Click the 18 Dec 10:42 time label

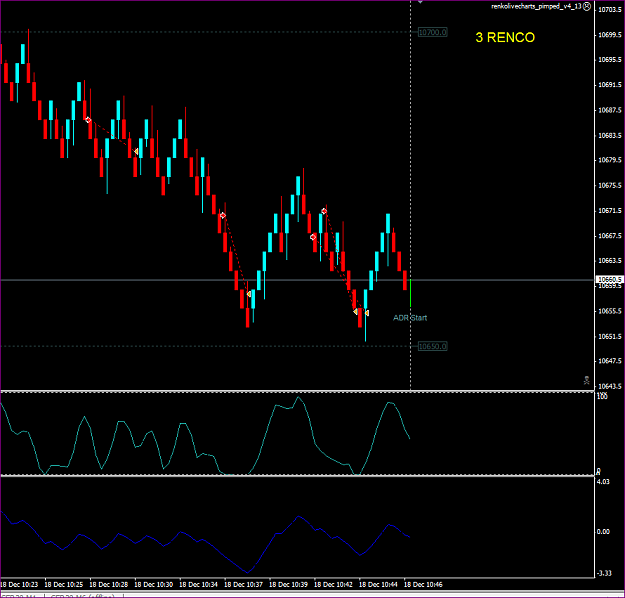(334, 584)
